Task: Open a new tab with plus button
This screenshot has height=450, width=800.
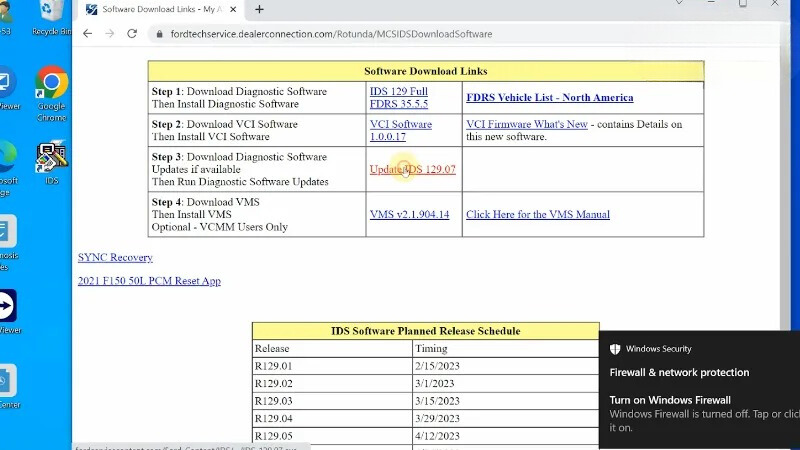Action: [x=259, y=9]
